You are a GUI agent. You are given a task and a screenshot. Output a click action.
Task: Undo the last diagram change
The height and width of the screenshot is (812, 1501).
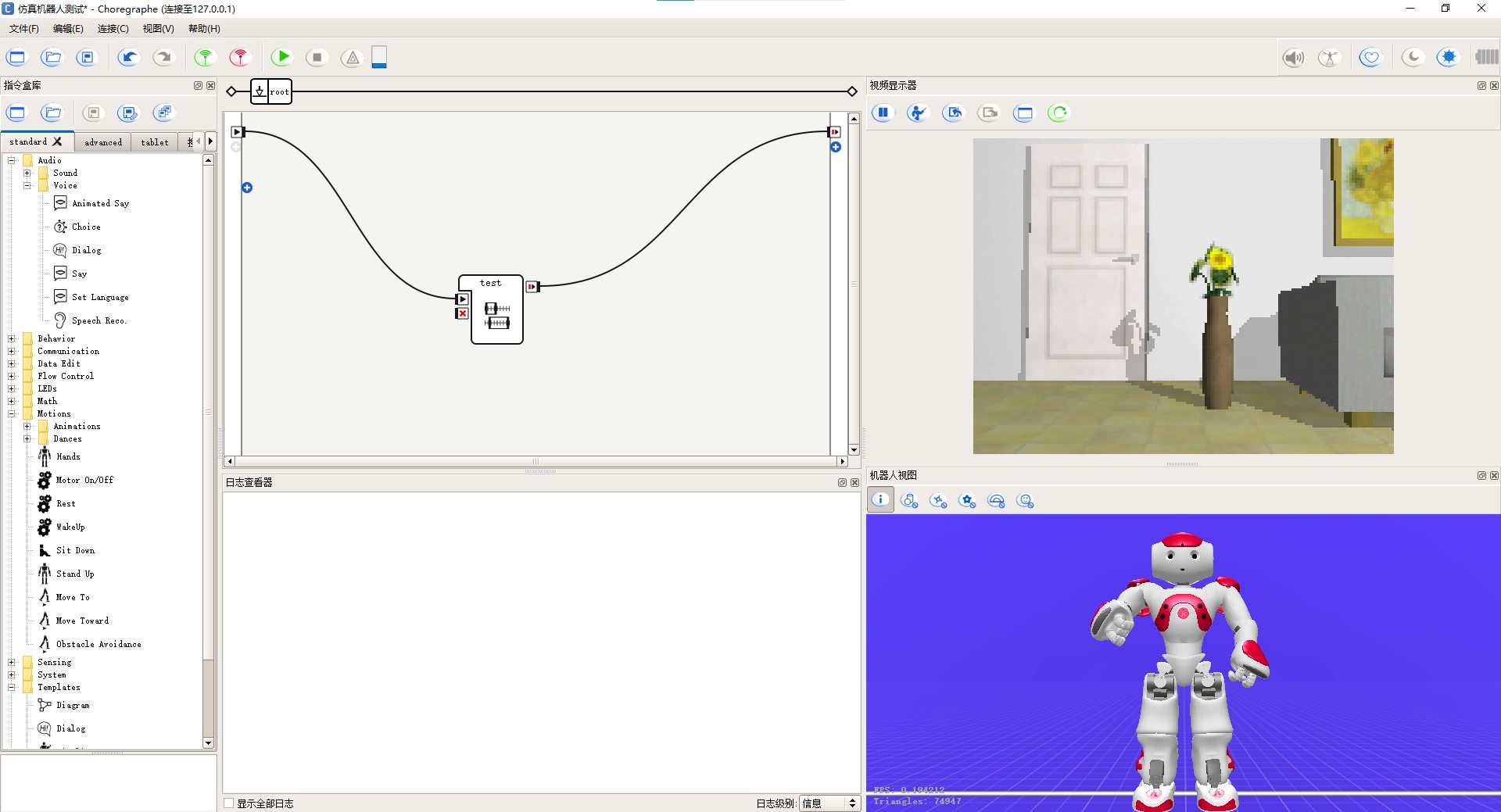click(x=127, y=57)
